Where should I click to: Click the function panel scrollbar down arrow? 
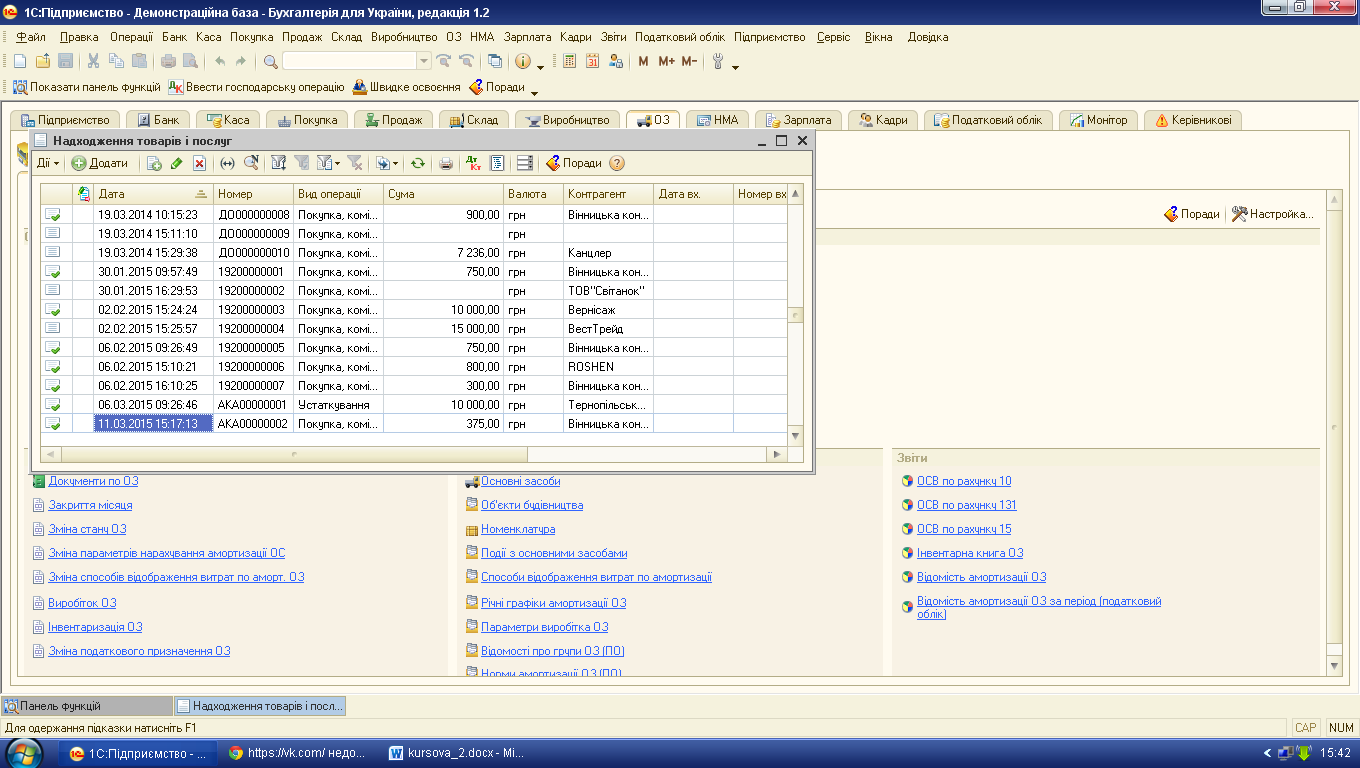[x=1333, y=665]
